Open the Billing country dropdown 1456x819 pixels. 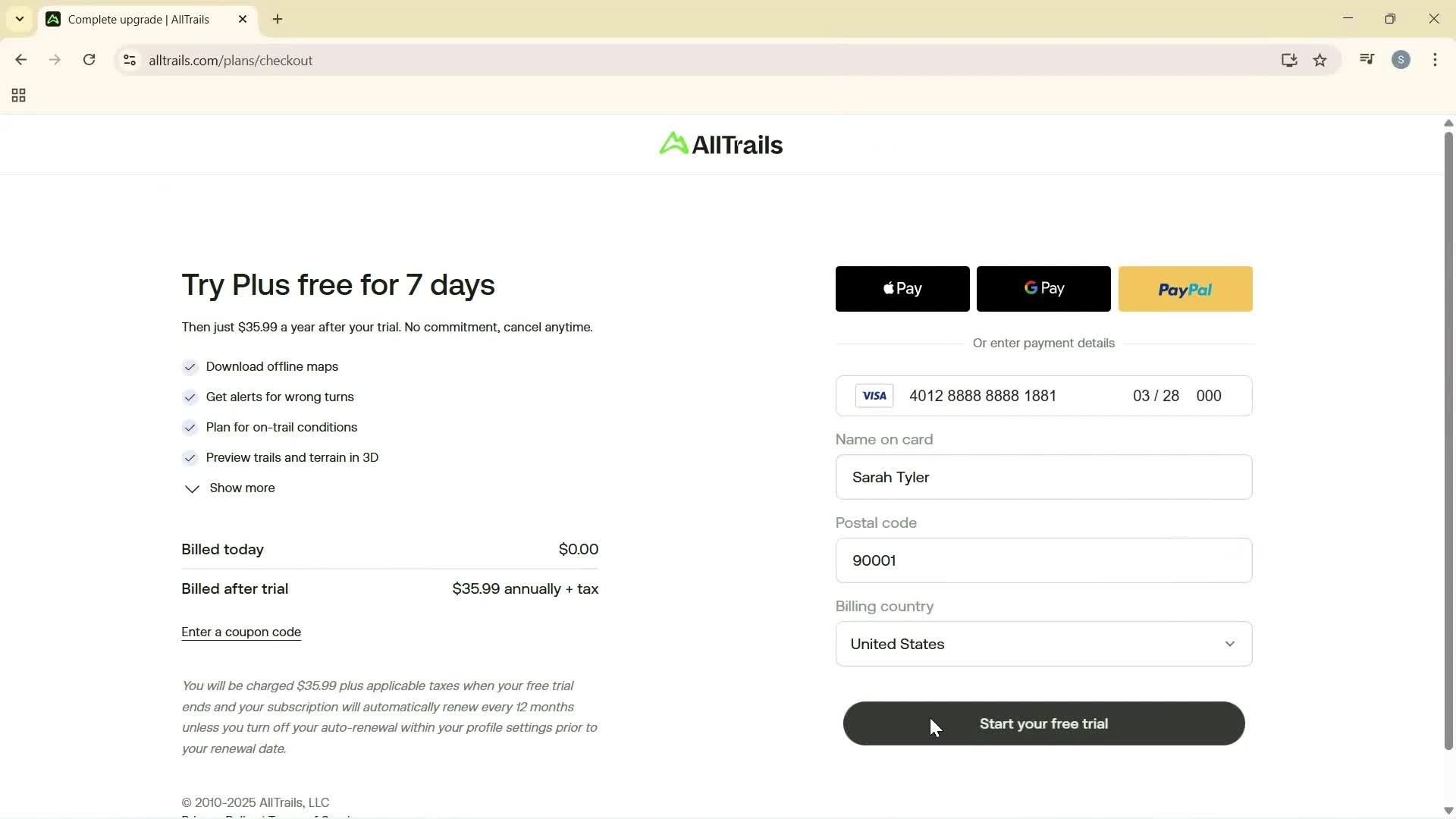[1043, 644]
